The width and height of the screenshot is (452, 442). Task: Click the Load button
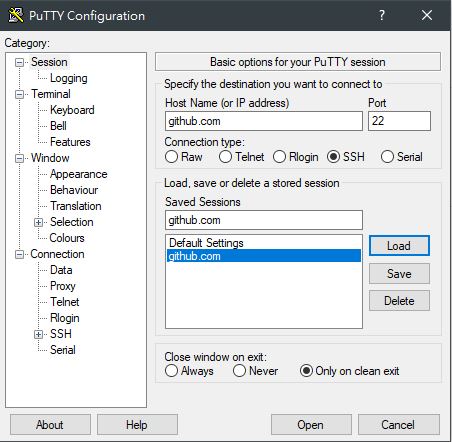pyautogui.click(x=399, y=246)
